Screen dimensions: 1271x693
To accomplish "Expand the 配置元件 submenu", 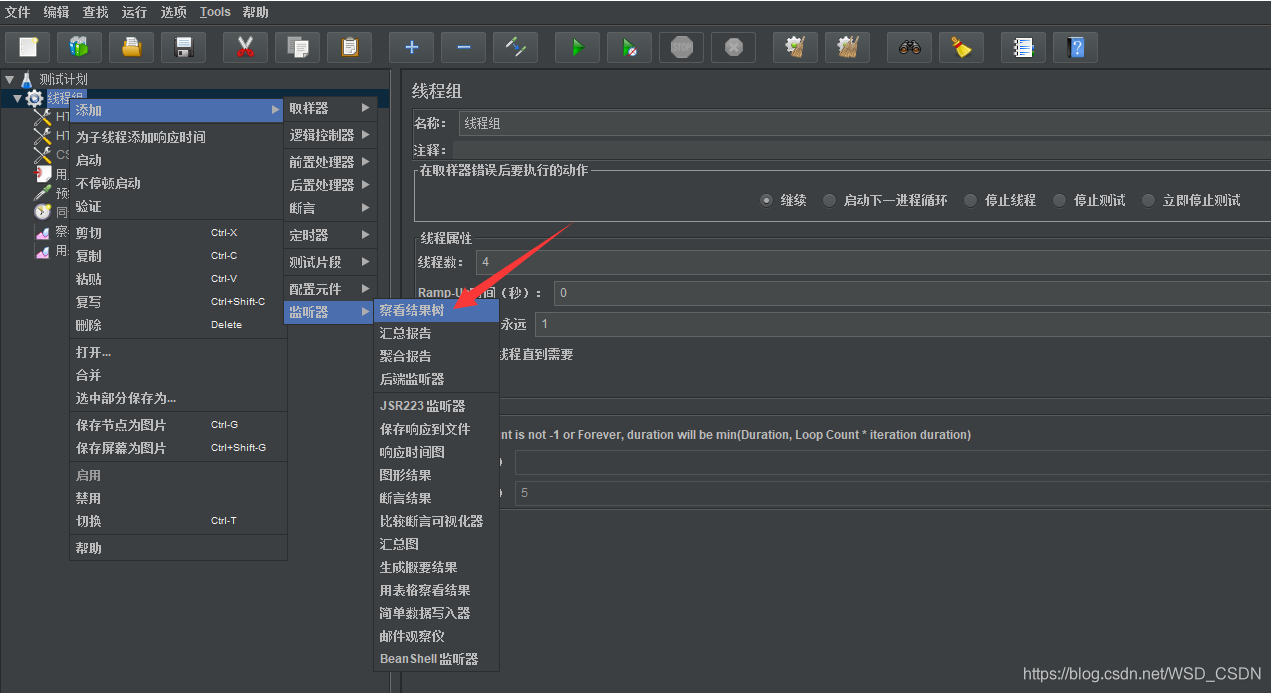I will tap(330, 289).
